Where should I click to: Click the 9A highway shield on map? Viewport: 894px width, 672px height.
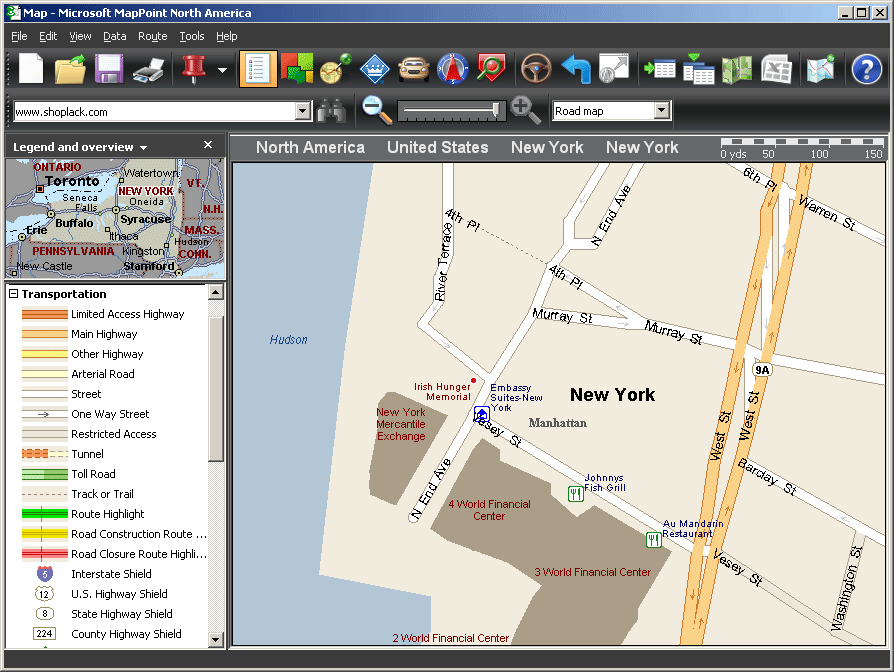click(762, 370)
